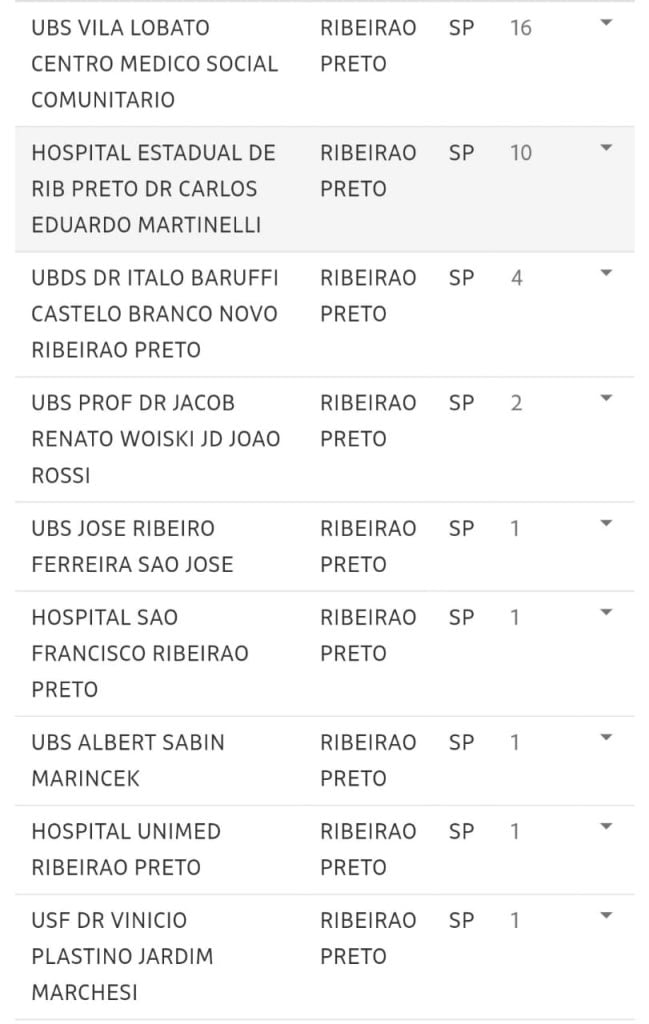Select UBS Albert Sabin Marincek name
The width and height of the screenshot is (649, 1024).
128,760
